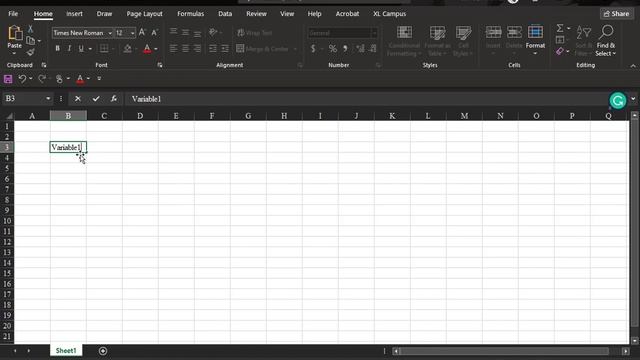Viewport: 640px width, 360px height.
Task: Switch to the Formulas tab
Action: 191,13
